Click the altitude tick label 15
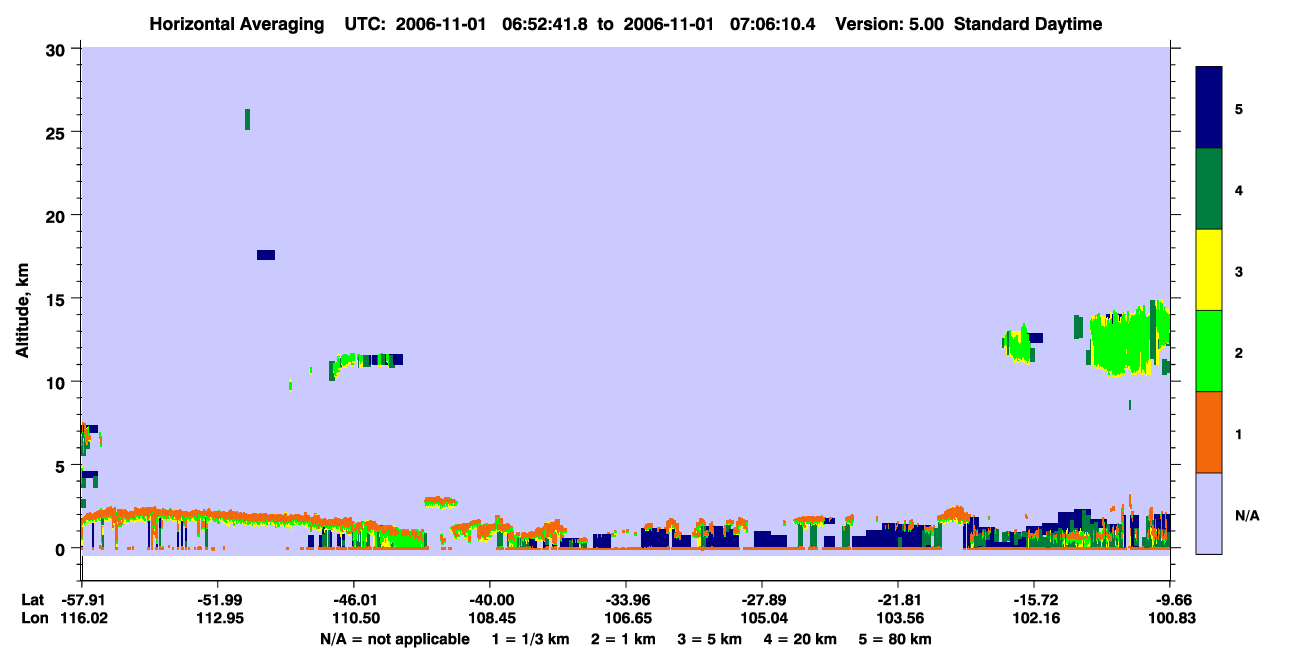 tap(58, 299)
